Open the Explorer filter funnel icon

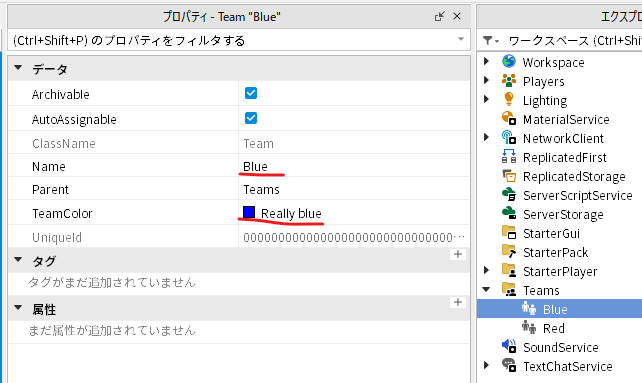pos(490,40)
